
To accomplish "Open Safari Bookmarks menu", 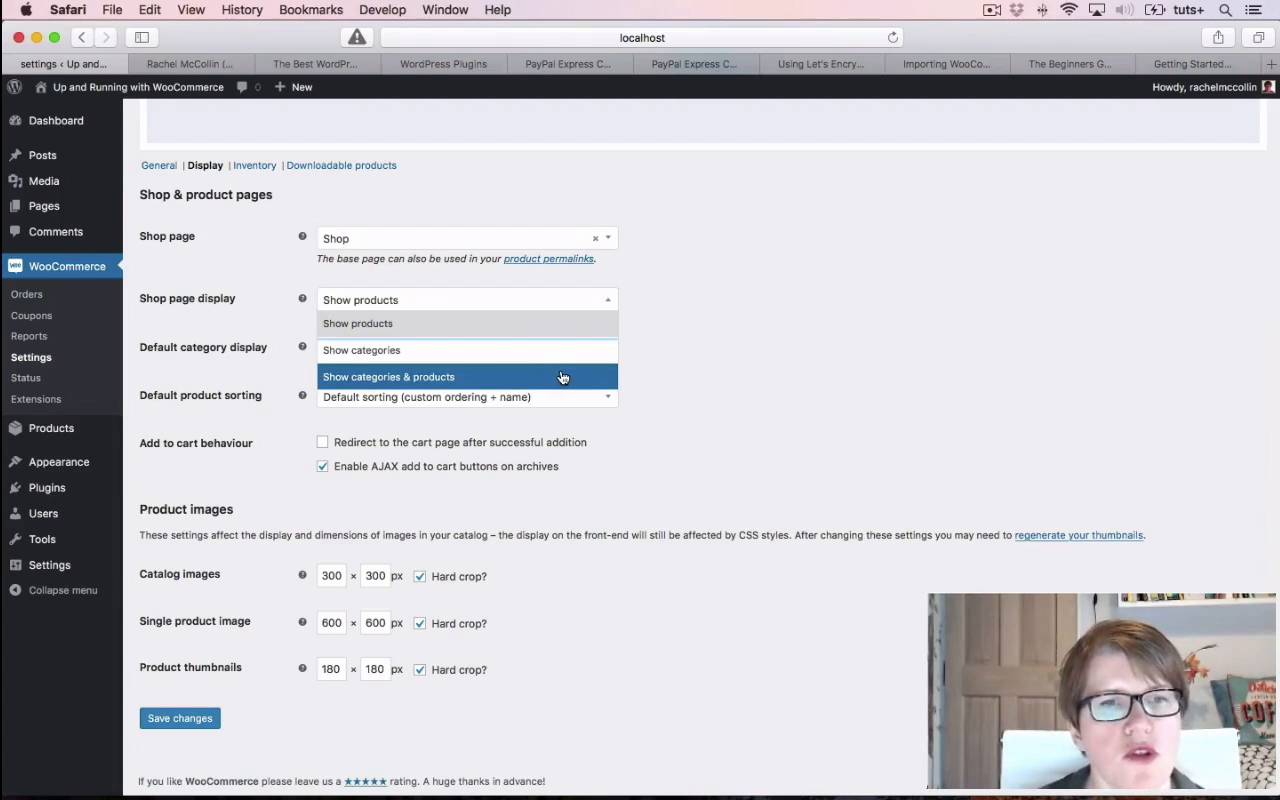I will (311, 10).
